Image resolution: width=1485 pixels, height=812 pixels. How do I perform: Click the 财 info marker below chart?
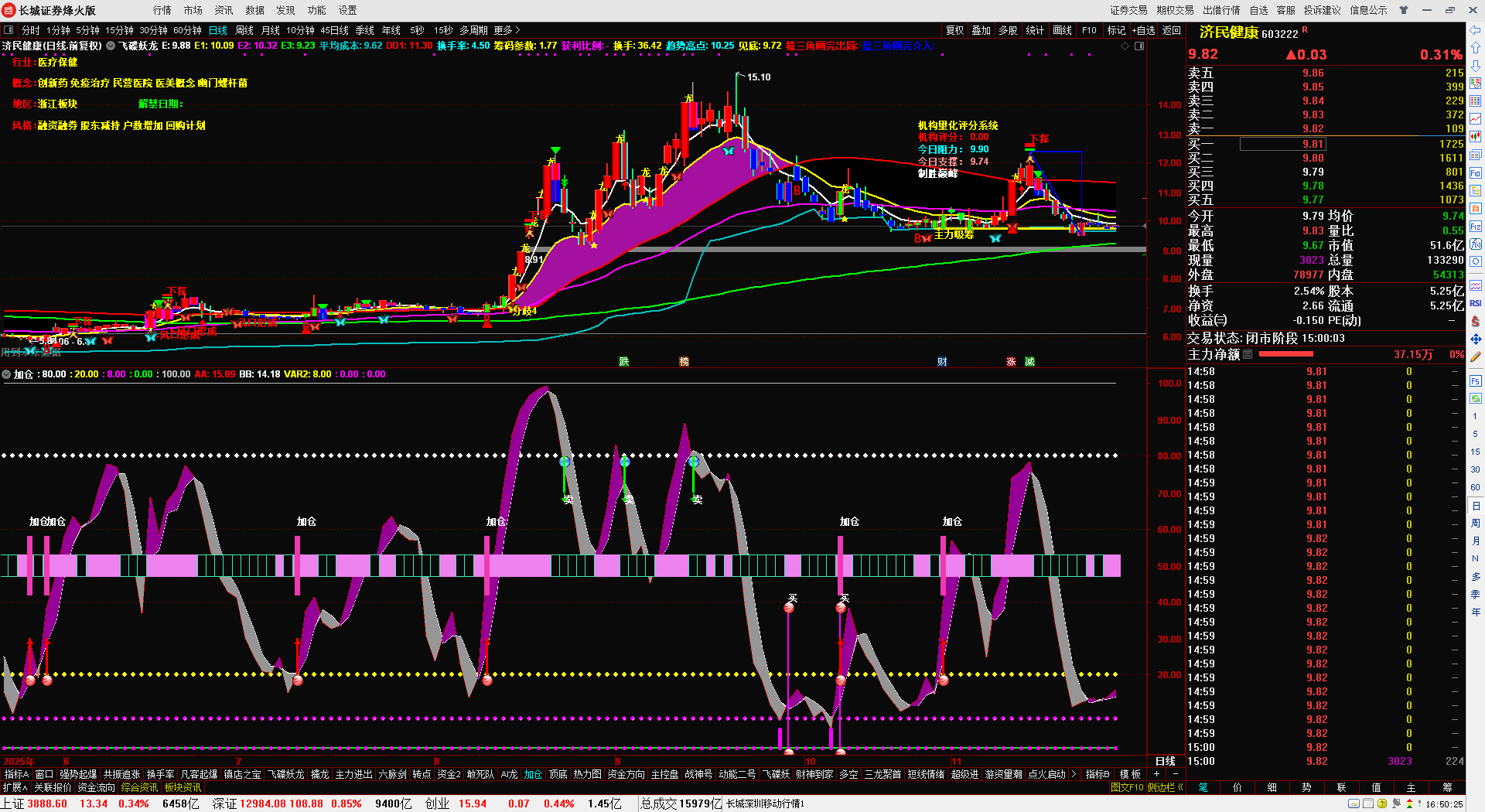tap(942, 361)
